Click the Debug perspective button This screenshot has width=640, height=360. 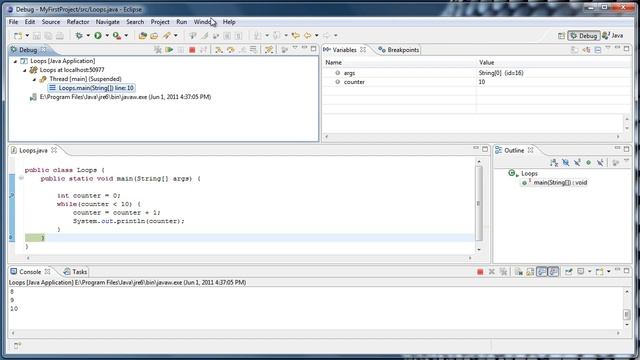(x=584, y=36)
